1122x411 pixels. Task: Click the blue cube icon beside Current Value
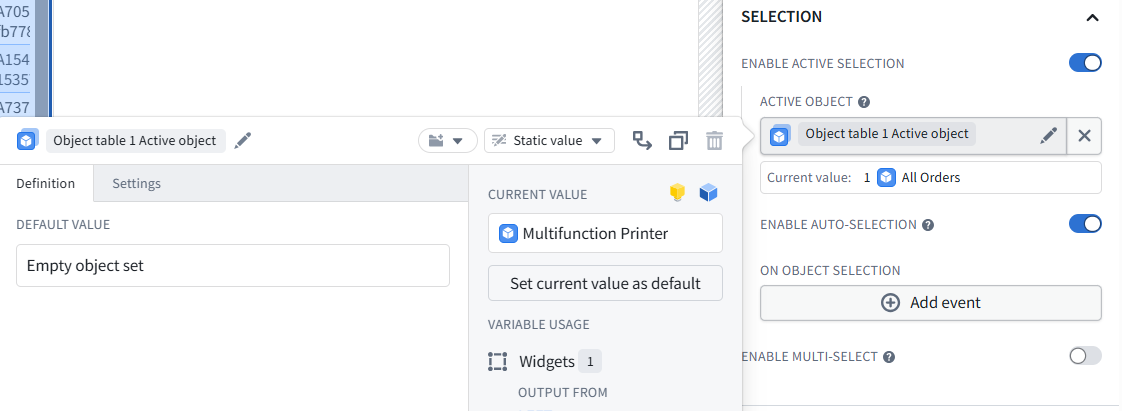(708, 193)
